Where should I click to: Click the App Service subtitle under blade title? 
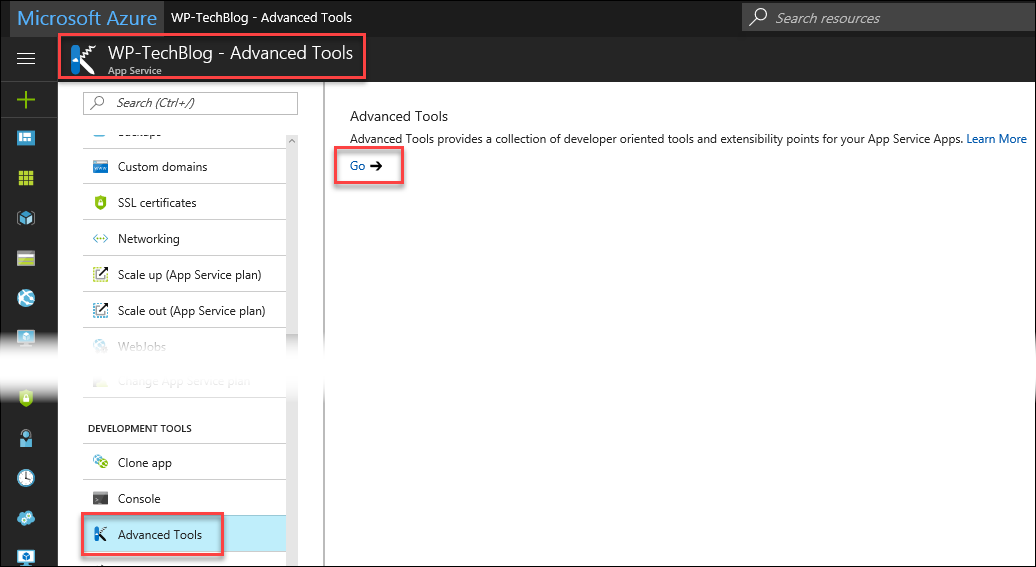pyautogui.click(x=135, y=71)
